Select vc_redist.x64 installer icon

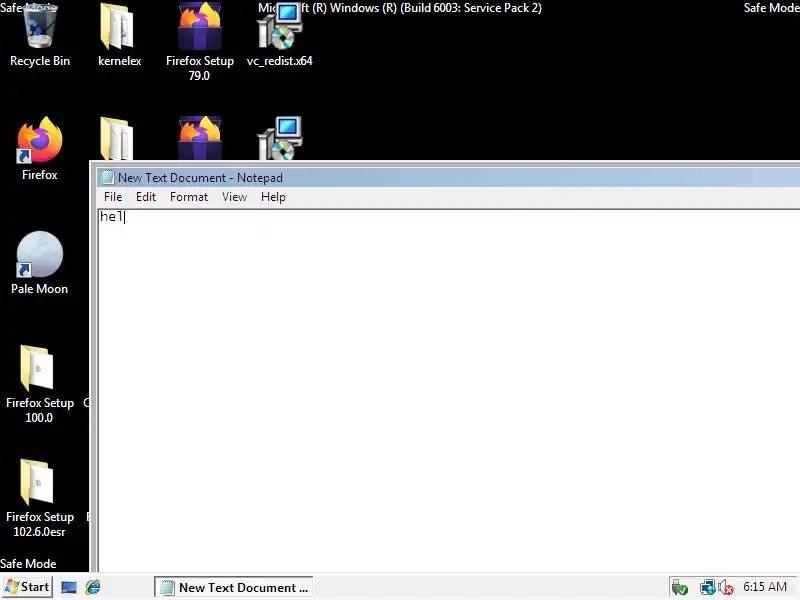[280, 35]
